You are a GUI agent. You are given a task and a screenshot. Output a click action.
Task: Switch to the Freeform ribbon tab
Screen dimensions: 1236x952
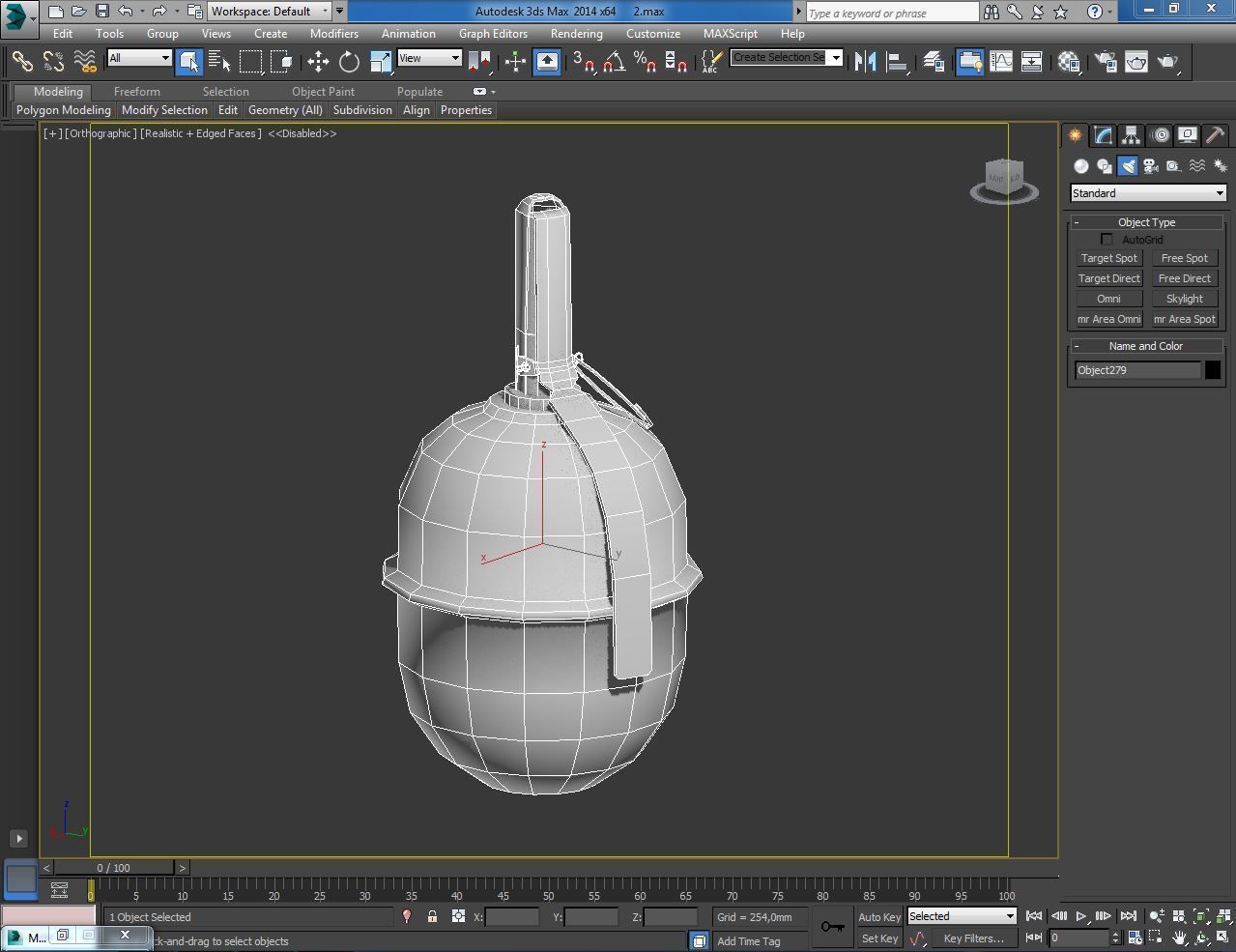pos(137,92)
